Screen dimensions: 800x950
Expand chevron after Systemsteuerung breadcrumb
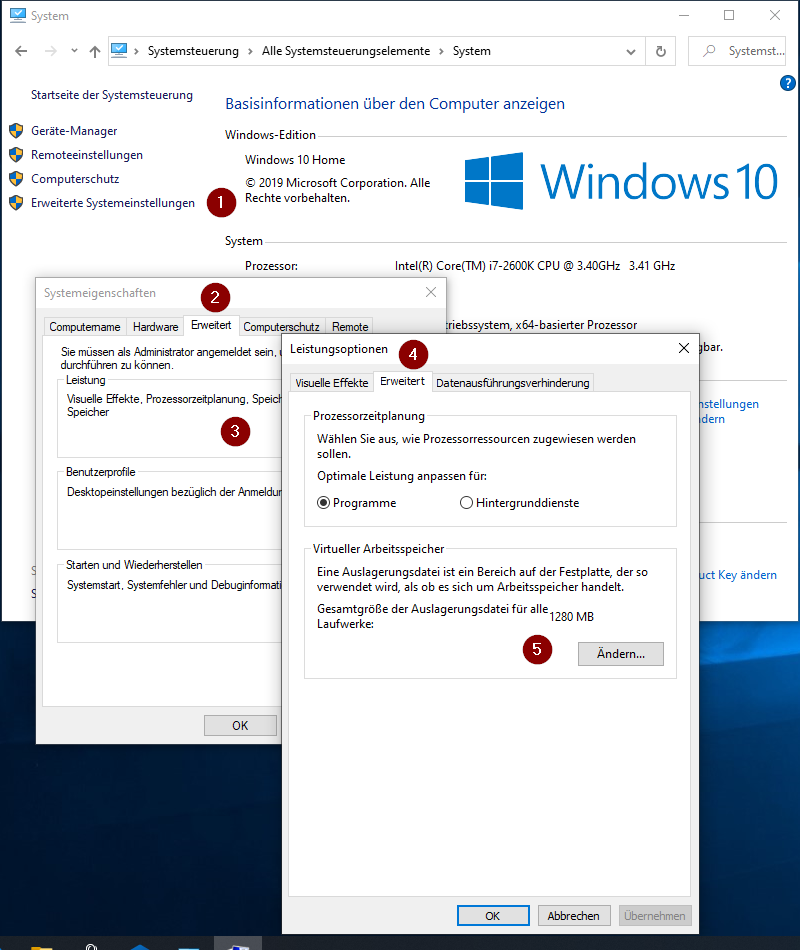pos(250,51)
